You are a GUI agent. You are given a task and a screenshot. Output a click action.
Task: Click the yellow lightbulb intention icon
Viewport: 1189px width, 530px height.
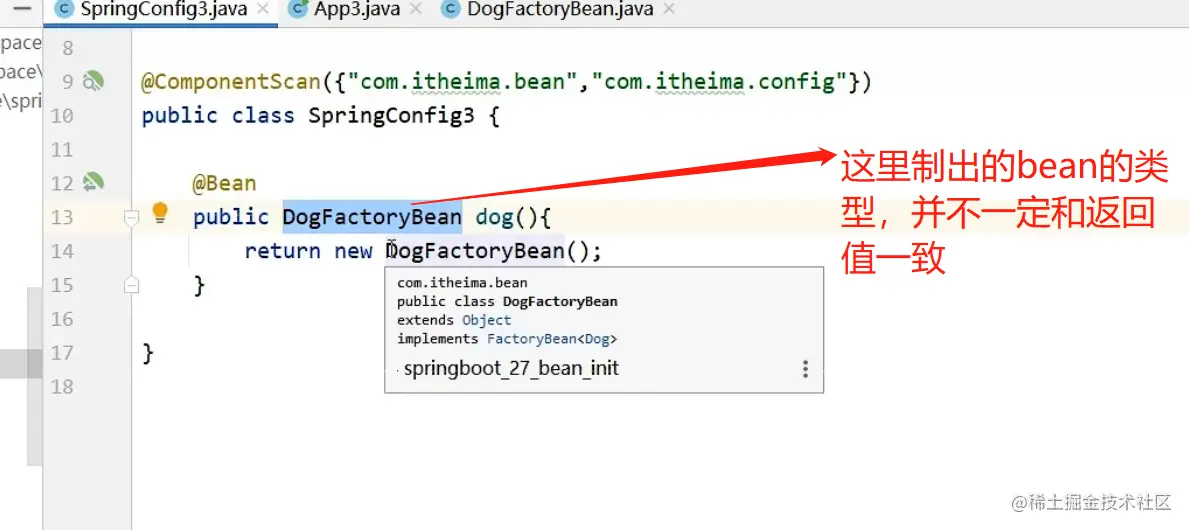(159, 213)
